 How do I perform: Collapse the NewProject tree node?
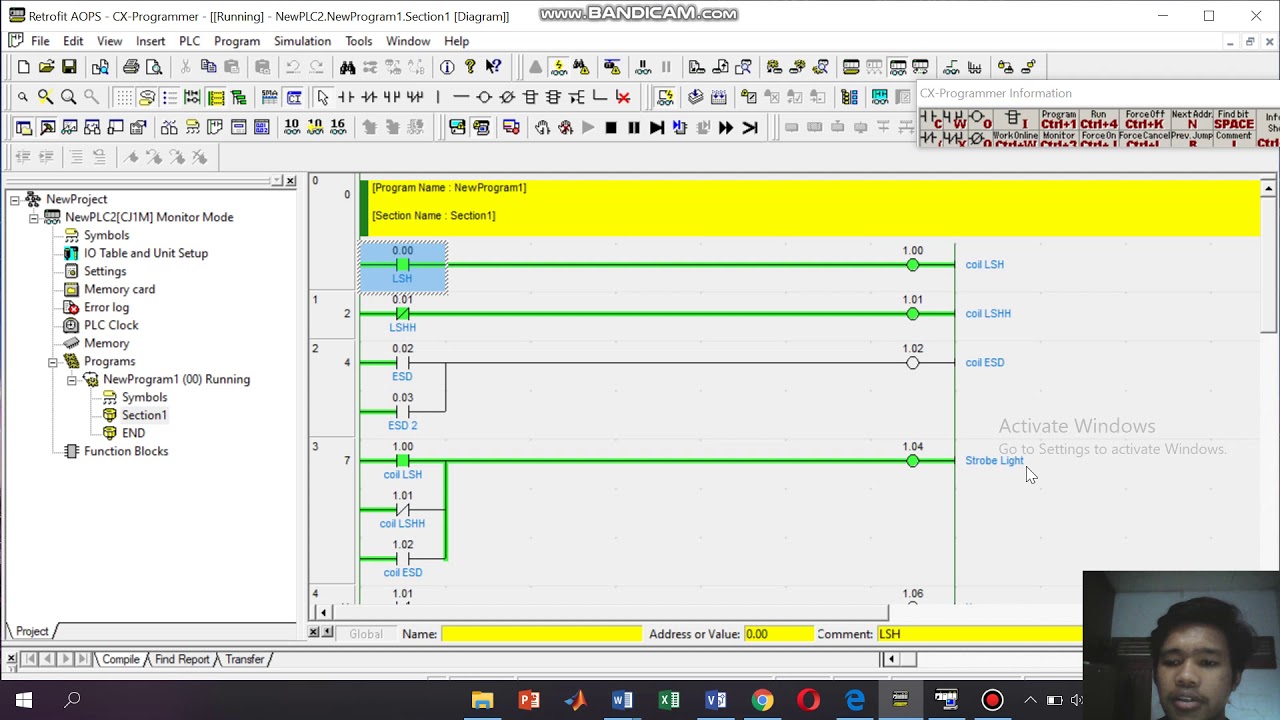click(x=15, y=200)
